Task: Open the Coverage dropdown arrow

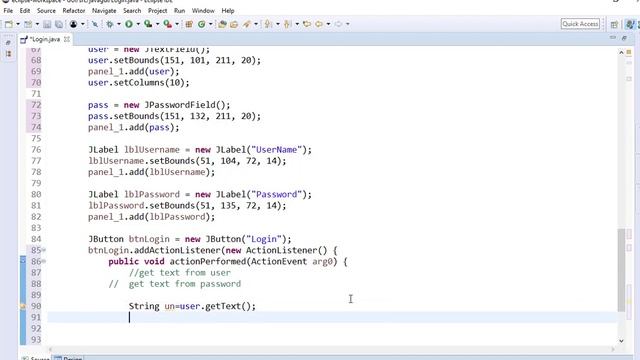Action: pos(158,24)
